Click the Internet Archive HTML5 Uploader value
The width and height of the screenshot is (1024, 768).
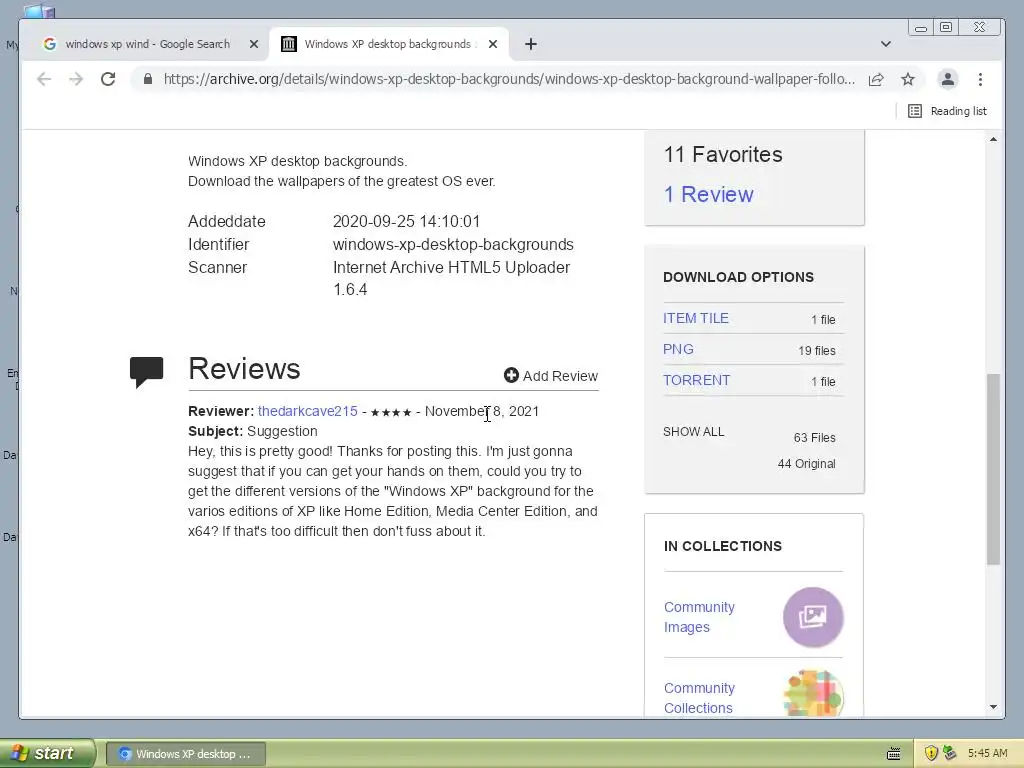click(451, 278)
